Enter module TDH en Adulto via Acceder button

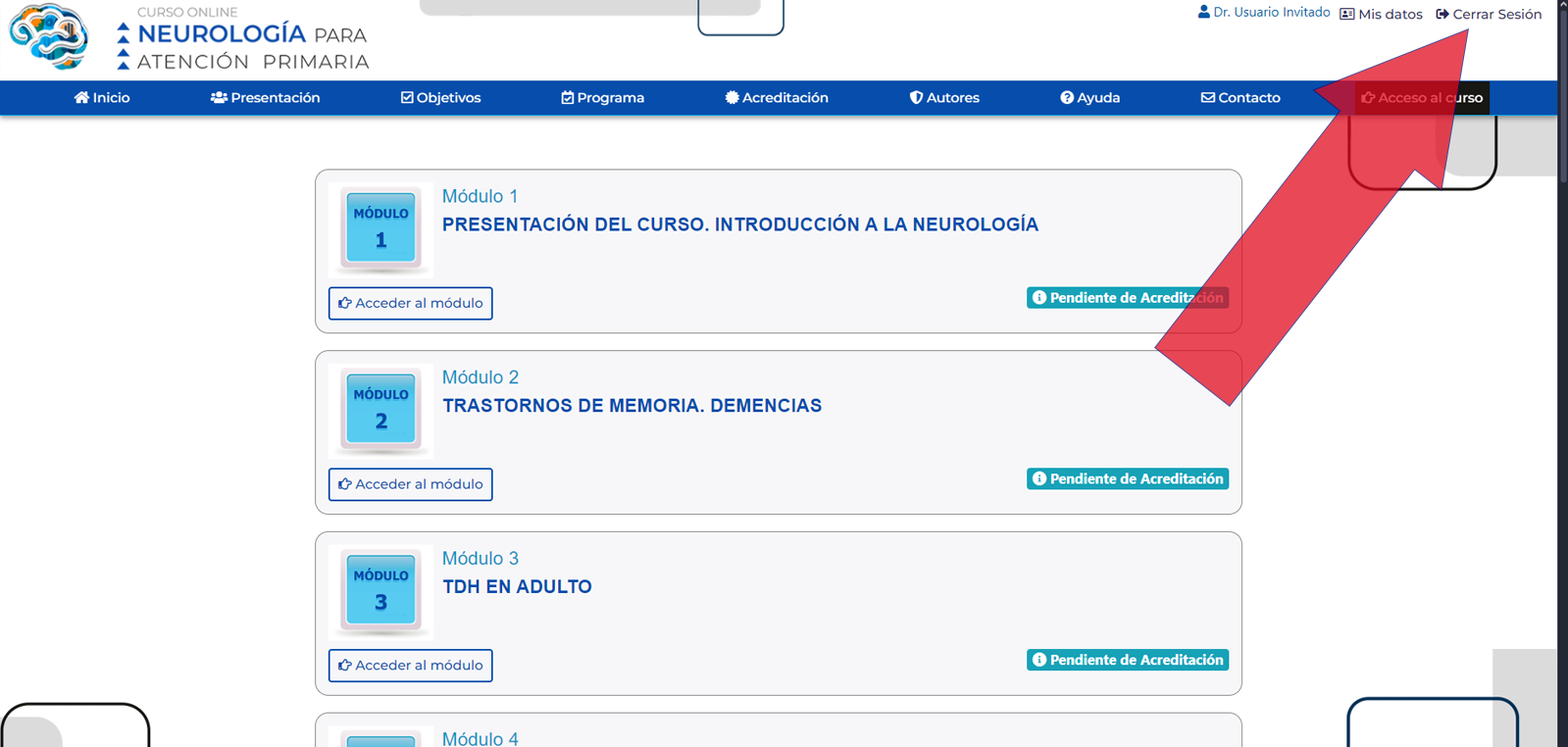(410, 666)
